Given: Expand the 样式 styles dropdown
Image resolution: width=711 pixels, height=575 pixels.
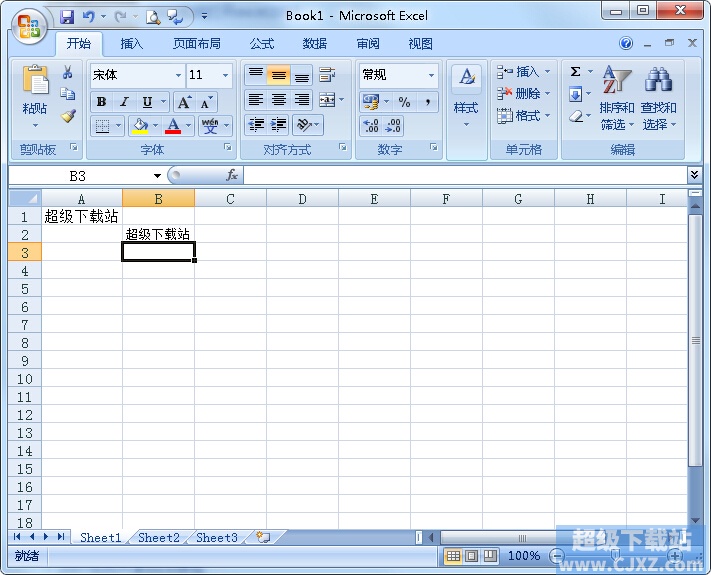Looking at the screenshot, I should tap(466, 111).
